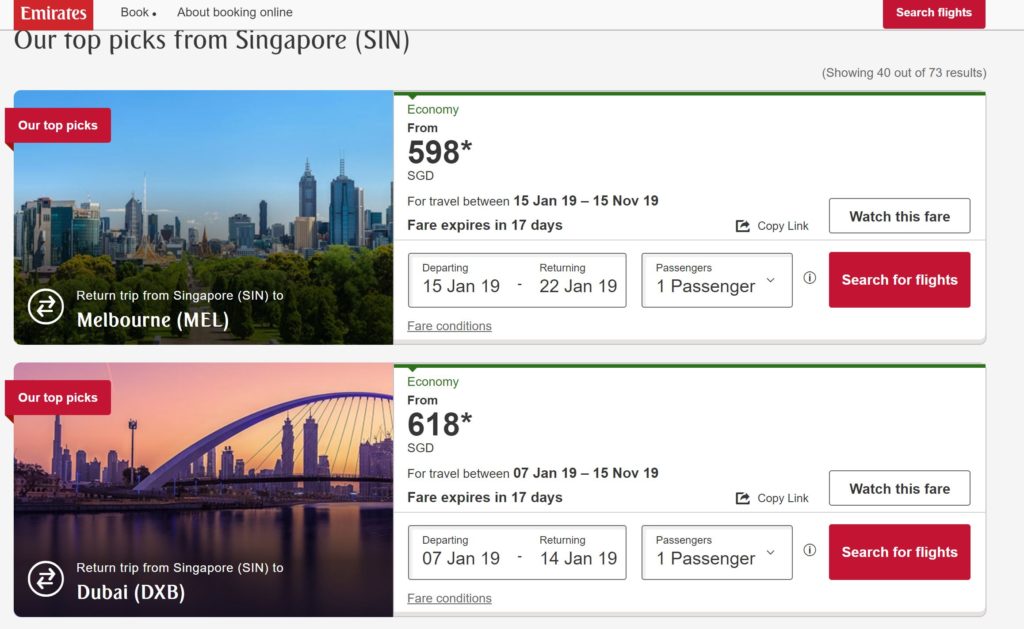Expand Dubai passengers dropdown
Viewport: 1024px width, 629px height.
click(x=716, y=552)
